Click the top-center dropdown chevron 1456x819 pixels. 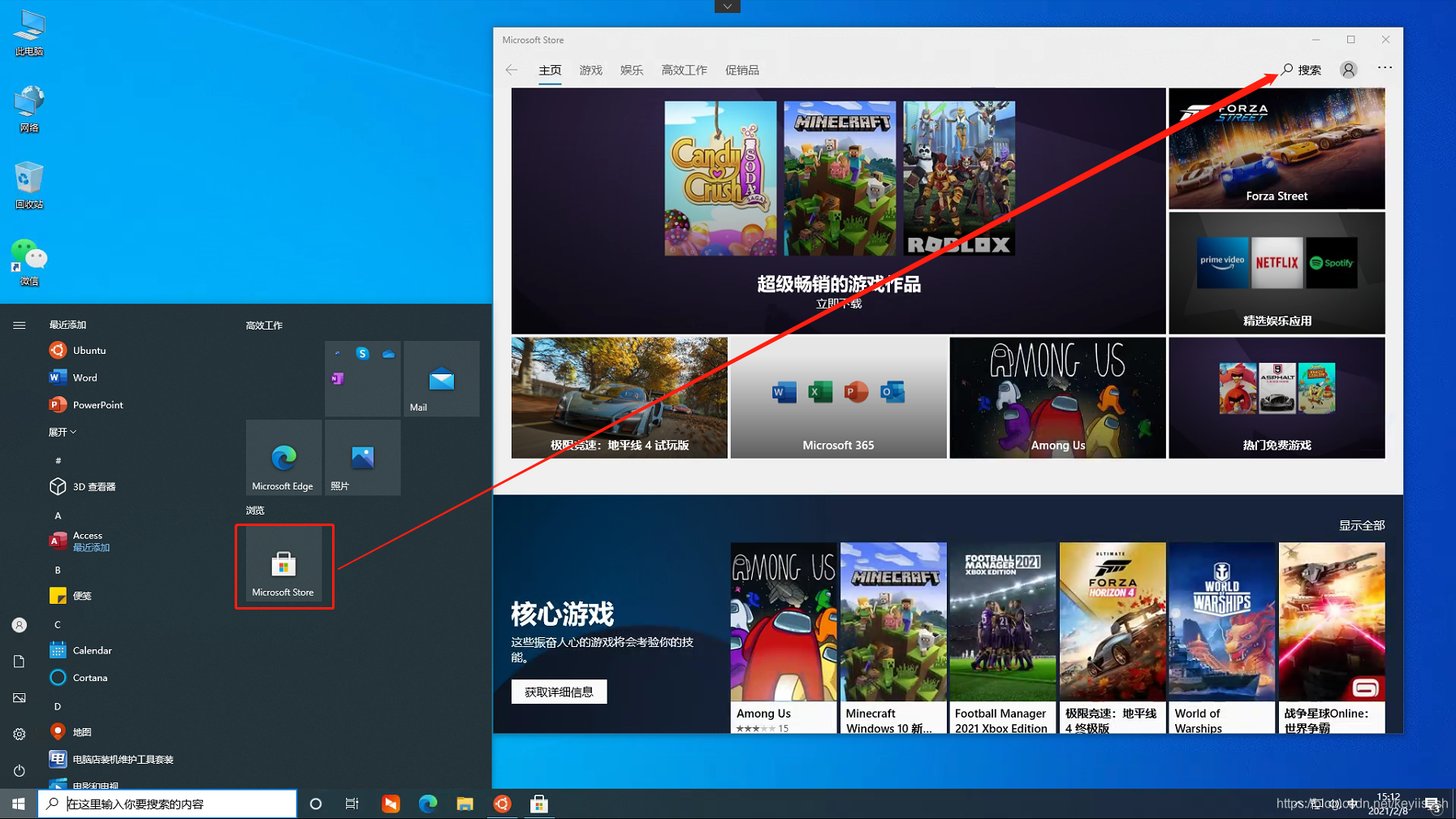point(727,6)
